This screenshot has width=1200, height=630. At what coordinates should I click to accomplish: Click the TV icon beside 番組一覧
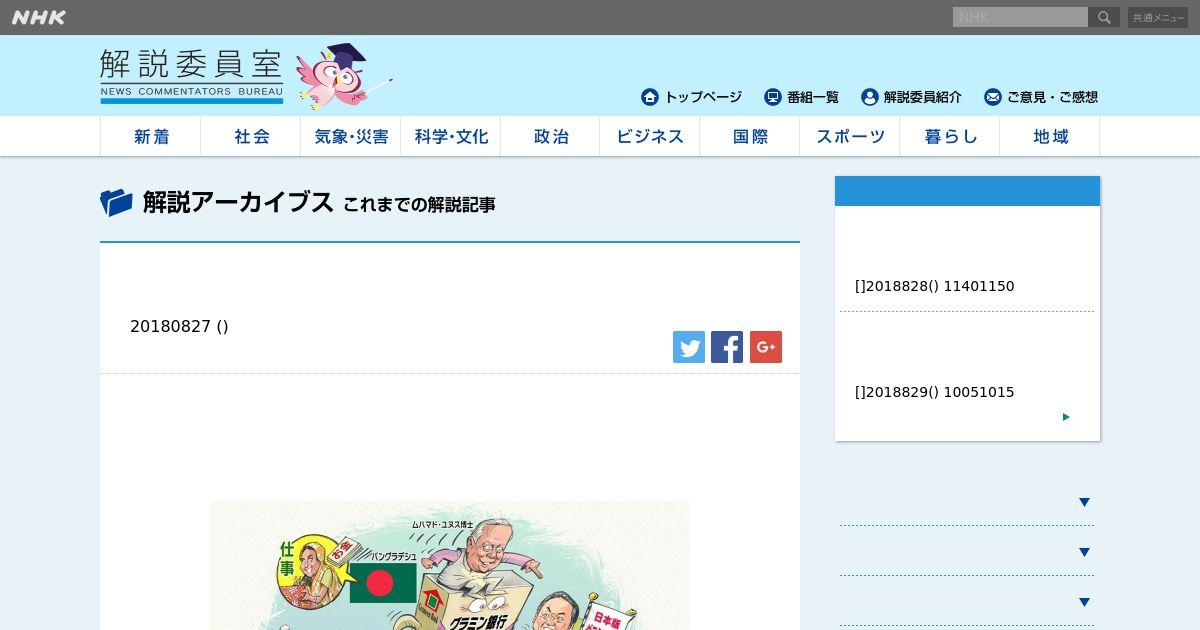pyautogui.click(x=773, y=97)
